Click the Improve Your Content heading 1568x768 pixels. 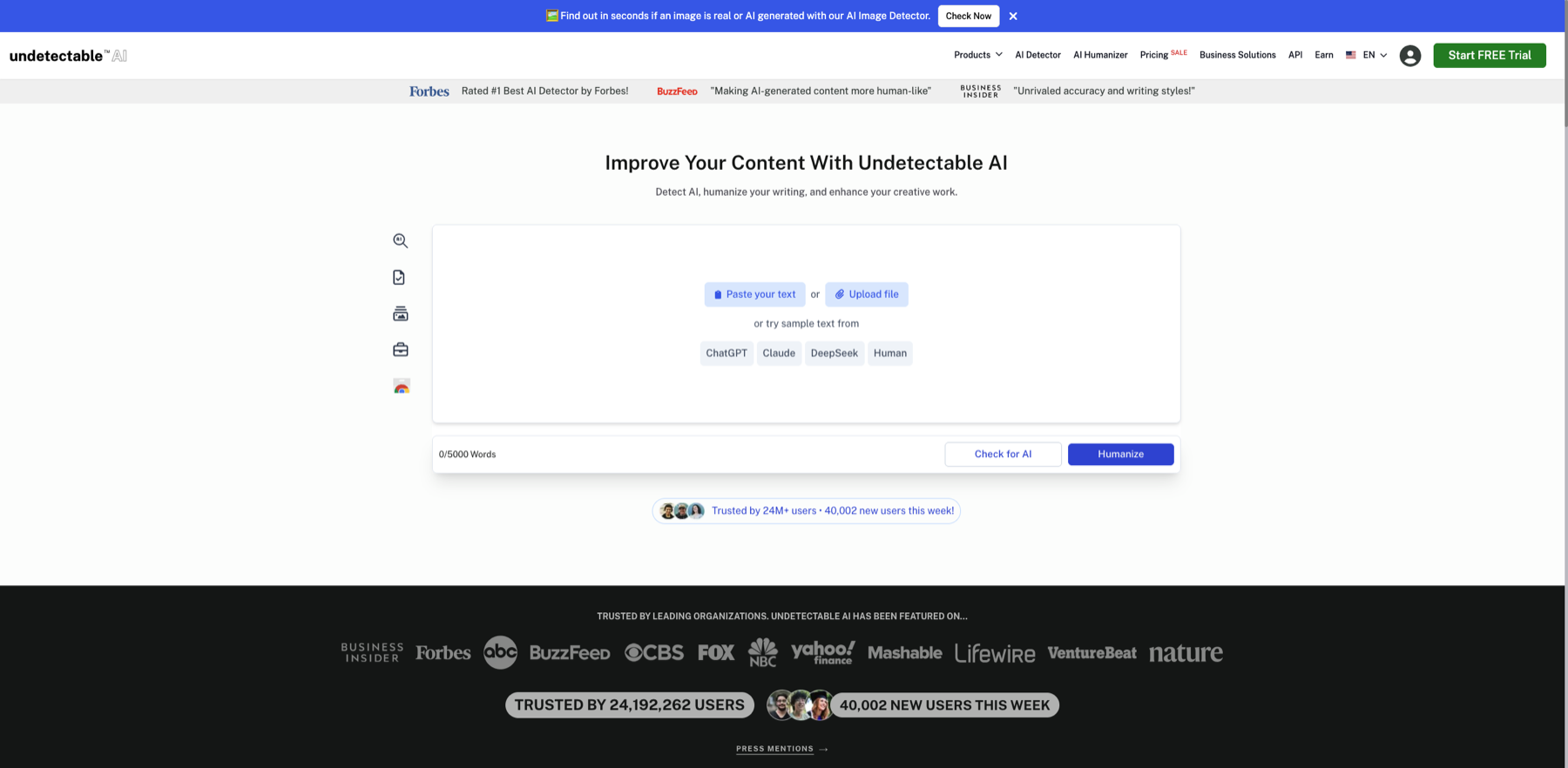click(x=806, y=163)
